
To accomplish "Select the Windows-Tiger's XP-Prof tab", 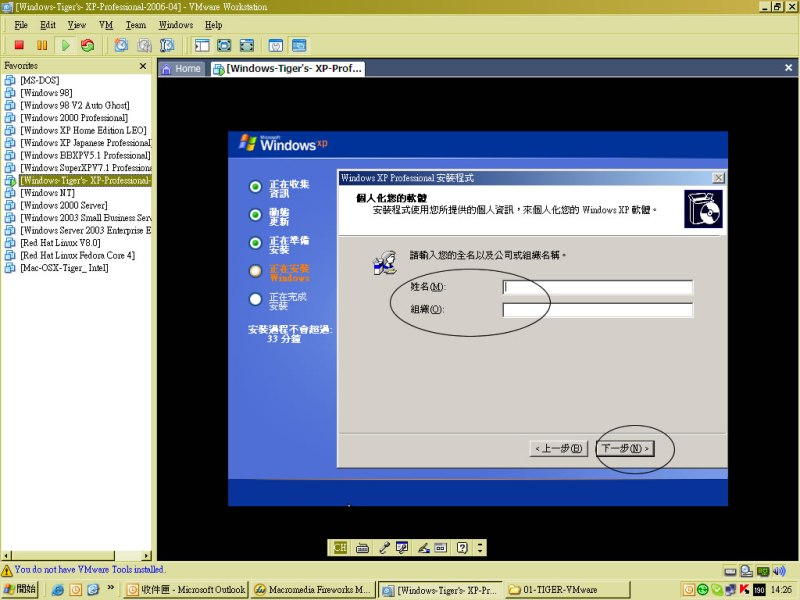I will [288, 69].
